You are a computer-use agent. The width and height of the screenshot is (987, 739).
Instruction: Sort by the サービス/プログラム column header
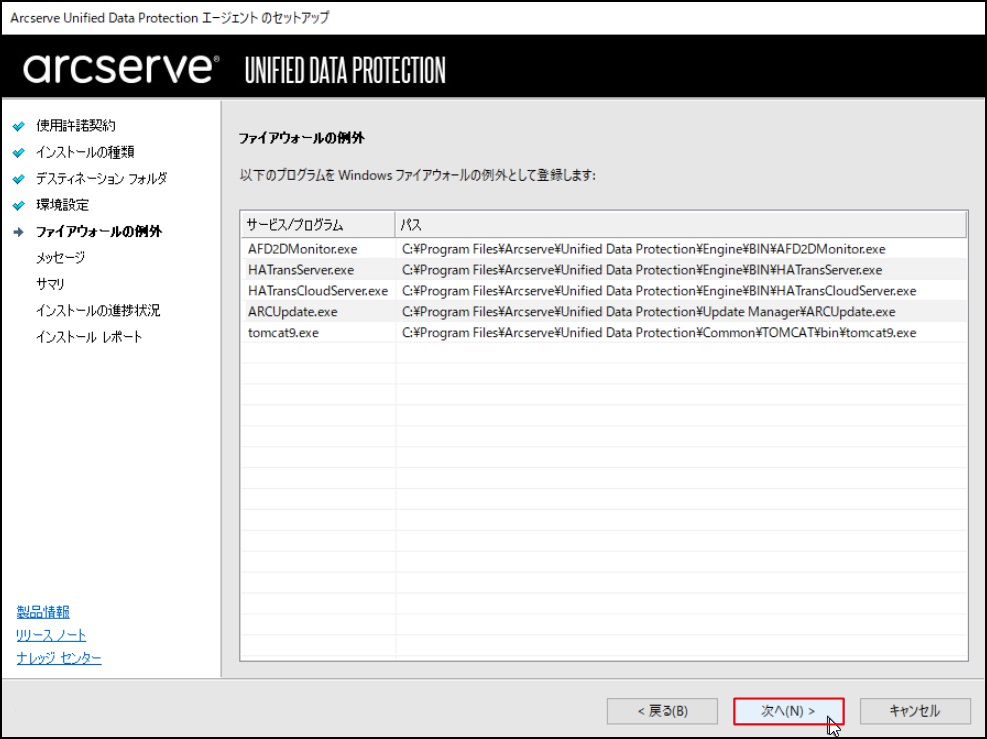point(318,225)
